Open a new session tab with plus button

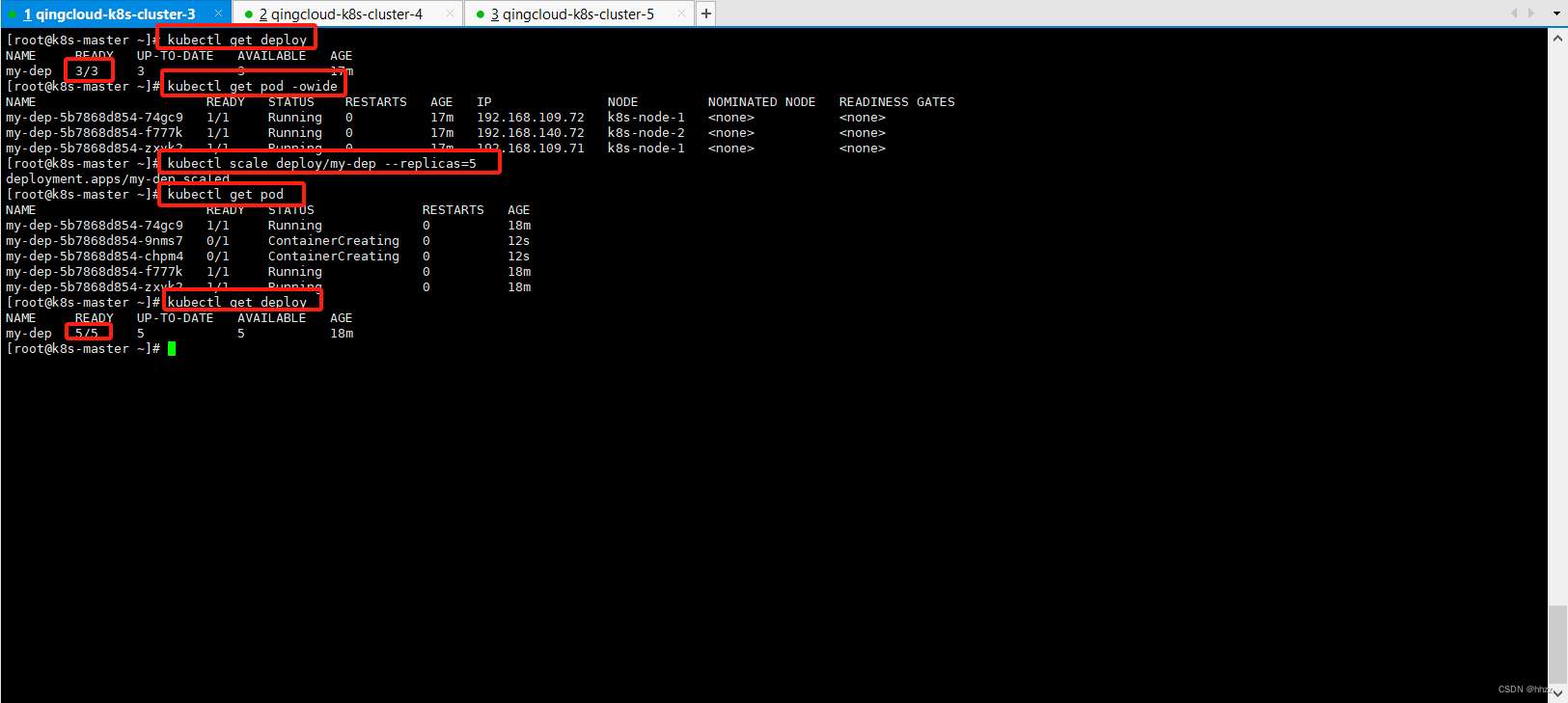(x=706, y=14)
